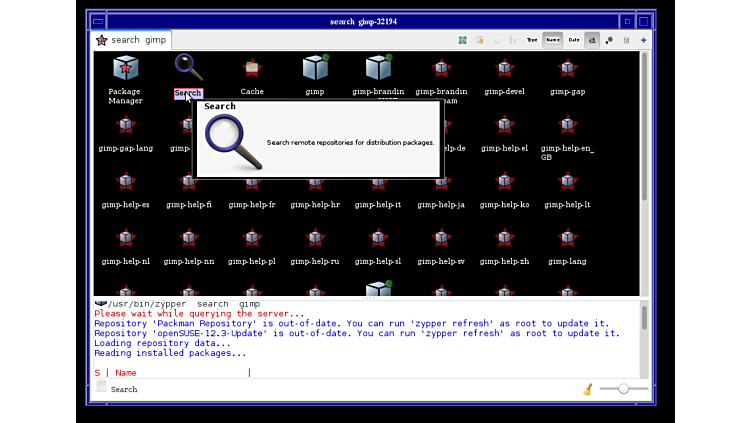
Task: Click the window menu button in title bar
Action: click(x=98, y=21)
